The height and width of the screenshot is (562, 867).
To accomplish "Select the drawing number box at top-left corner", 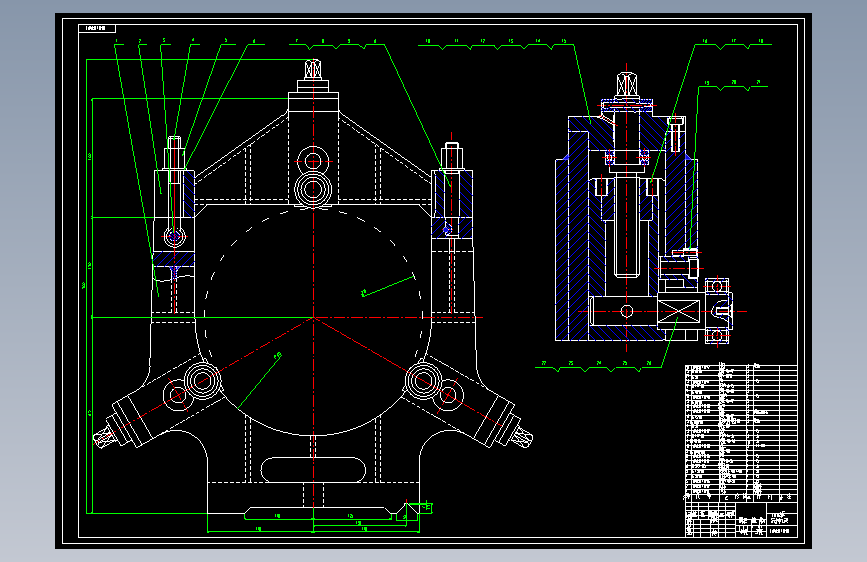I will coord(97,28).
